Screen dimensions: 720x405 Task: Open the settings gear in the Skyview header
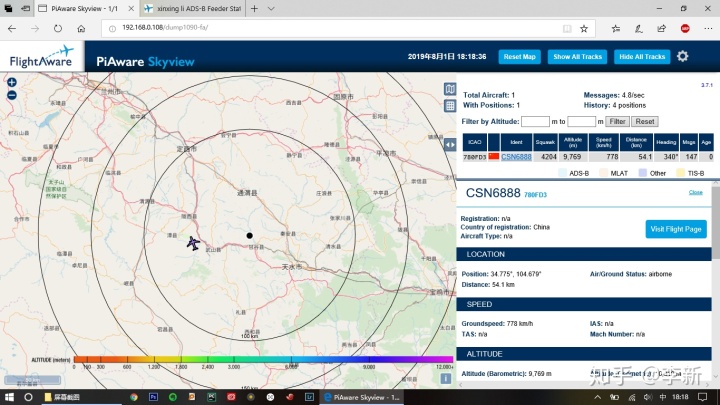683,56
